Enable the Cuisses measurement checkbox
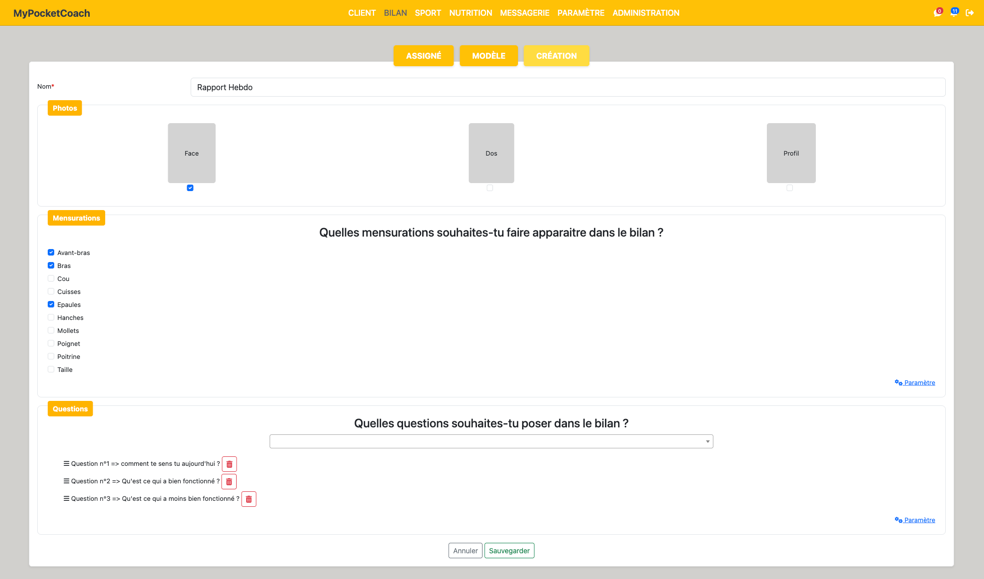The height and width of the screenshot is (579, 984). tap(51, 292)
